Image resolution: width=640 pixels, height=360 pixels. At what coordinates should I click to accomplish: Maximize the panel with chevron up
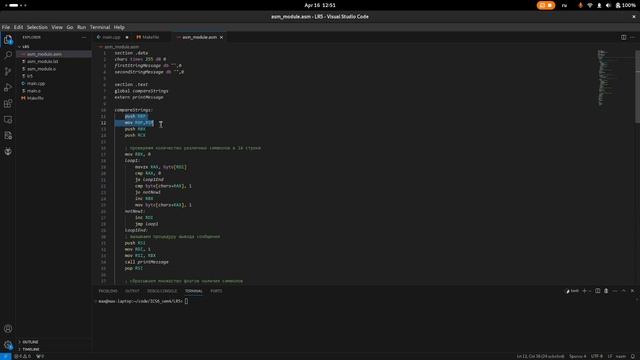623,291
